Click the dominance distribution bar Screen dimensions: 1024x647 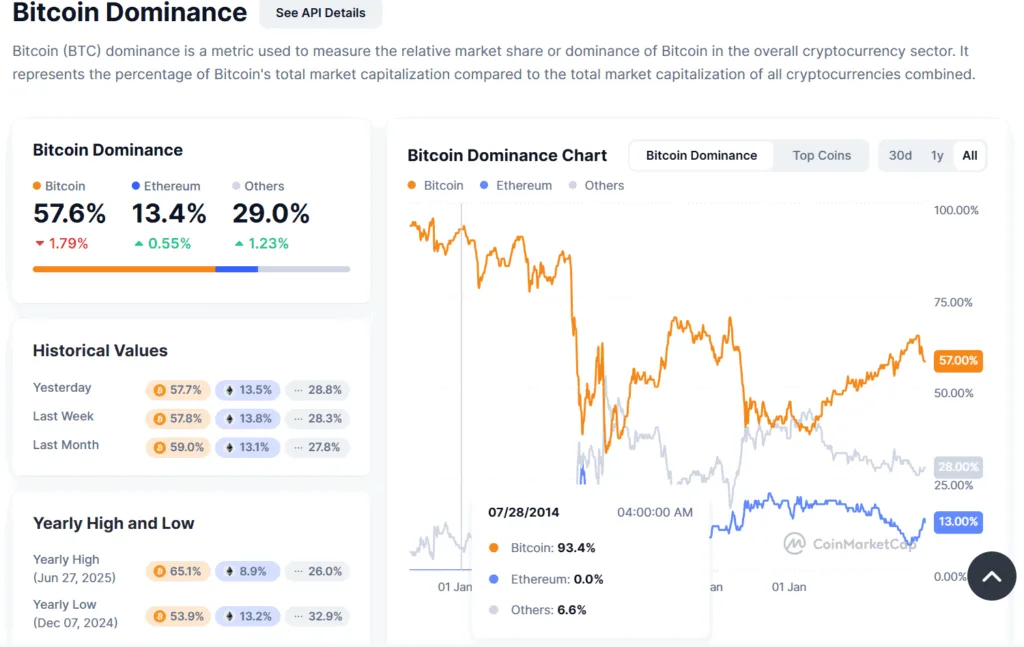coord(190,268)
